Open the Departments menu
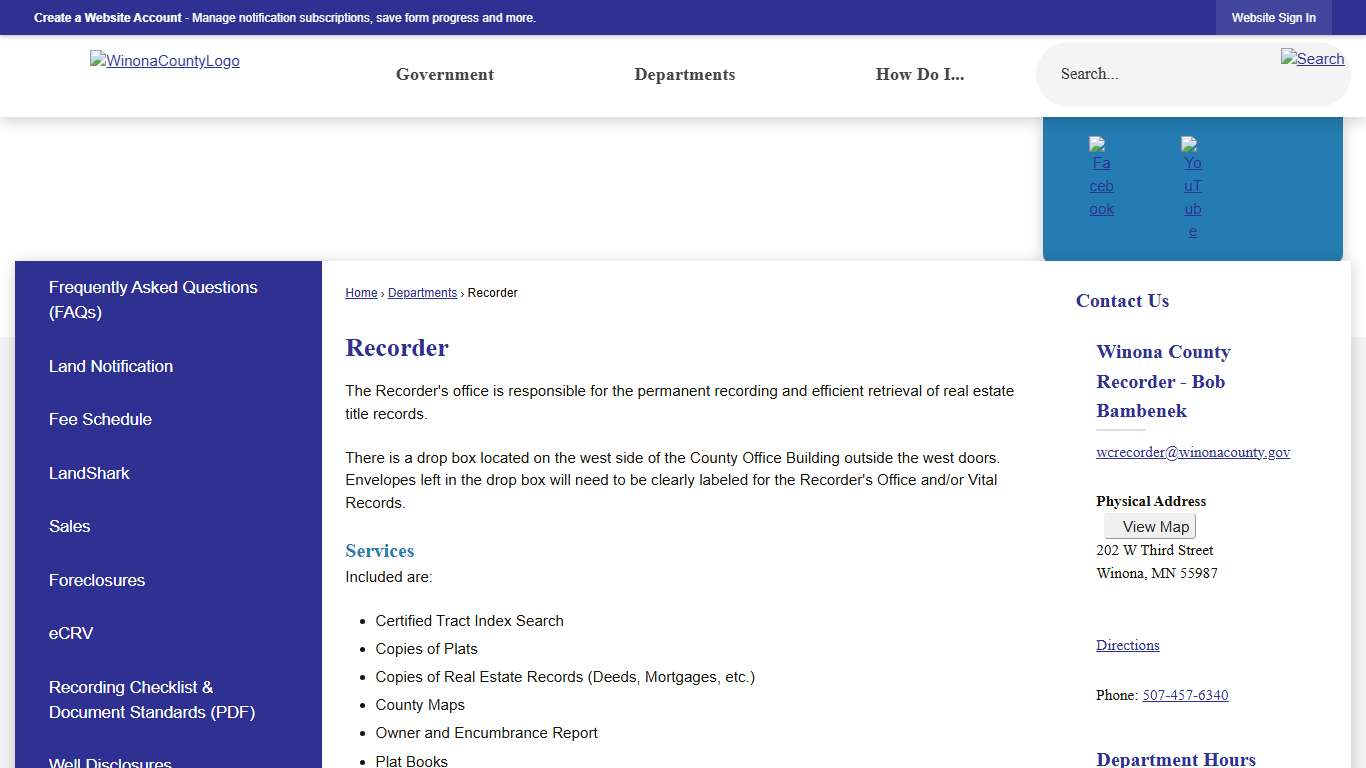 point(684,75)
